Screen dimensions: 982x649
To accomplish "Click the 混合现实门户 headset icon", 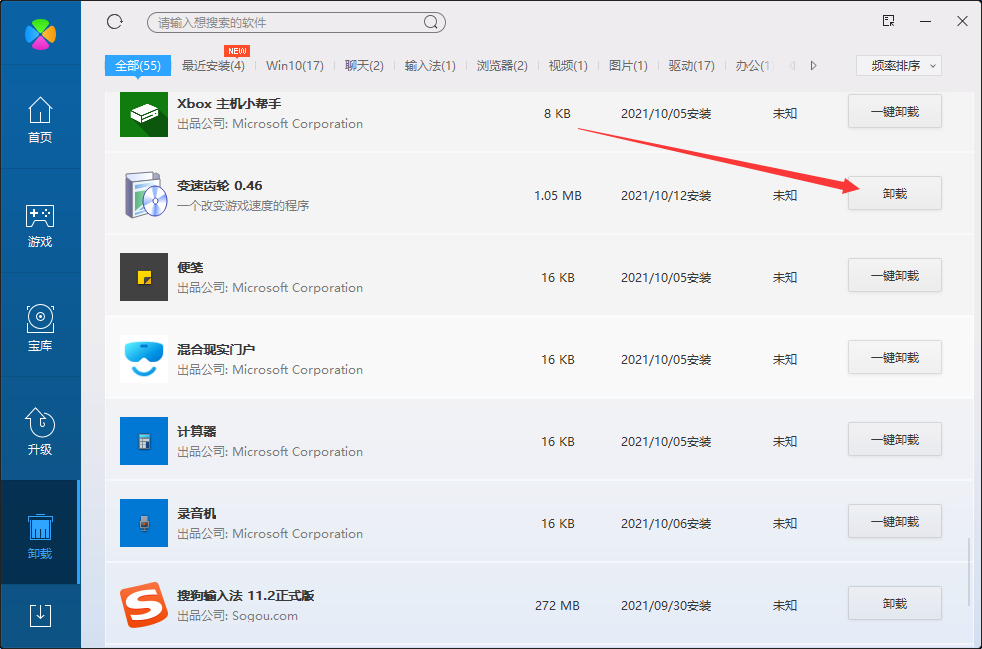I will pyautogui.click(x=144, y=359).
